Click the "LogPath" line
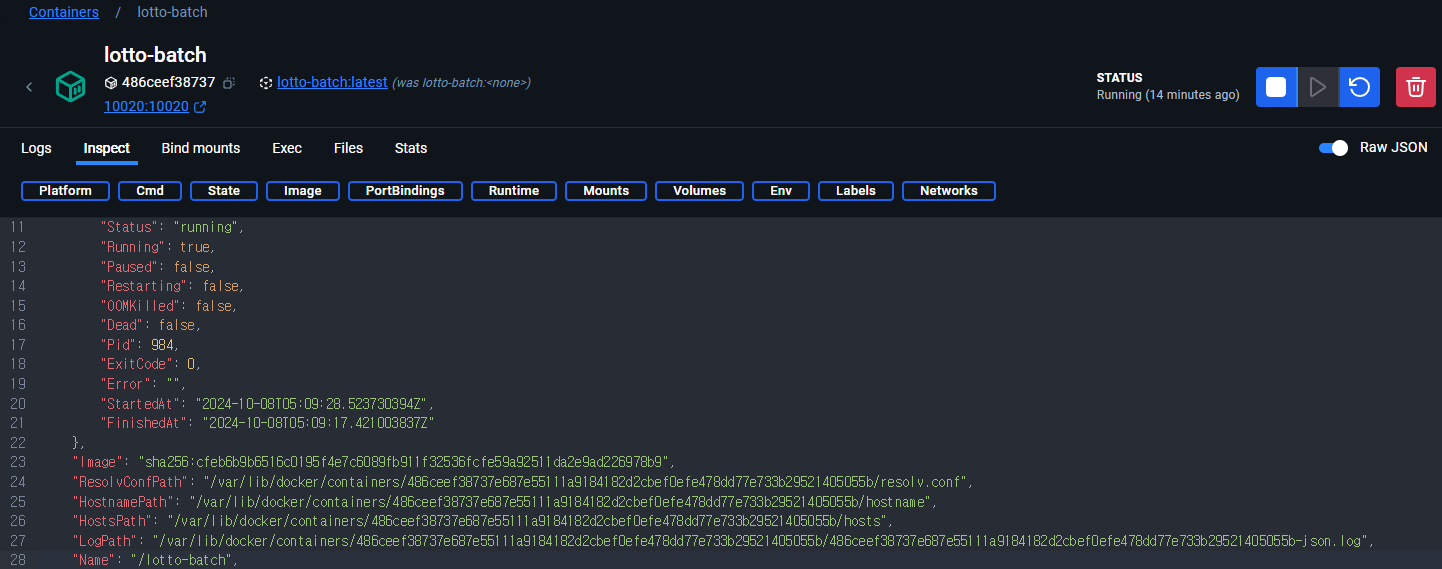This screenshot has height=569, width=1442. pyautogui.click(x=724, y=540)
